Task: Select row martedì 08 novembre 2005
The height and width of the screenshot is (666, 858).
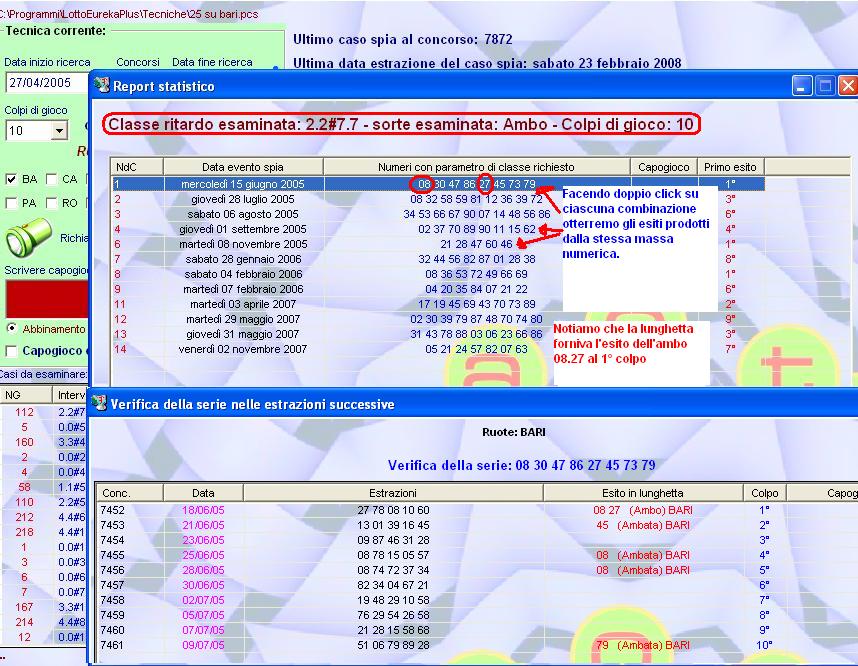Action: pyautogui.click(x=438, y=244)
